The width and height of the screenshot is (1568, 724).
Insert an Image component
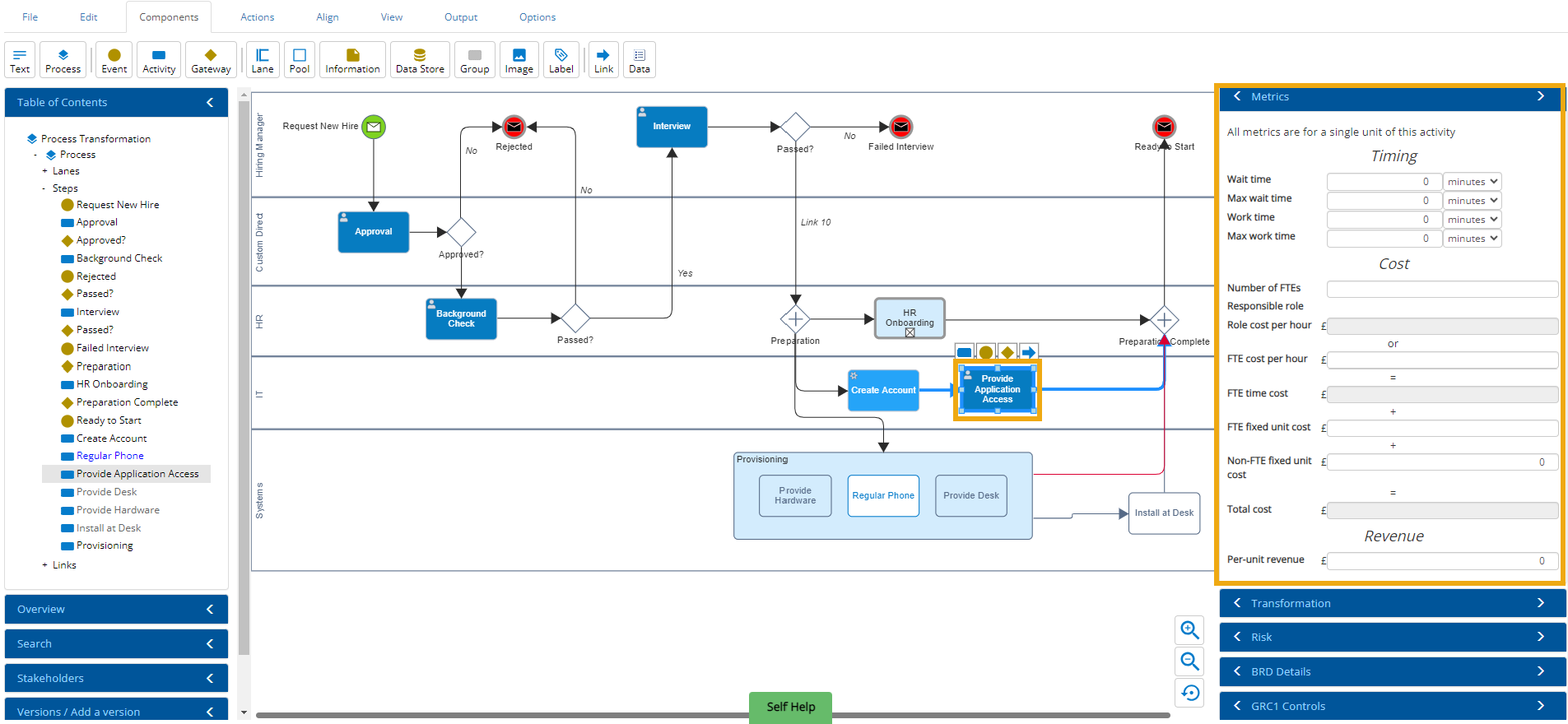[x=519, y=60]
